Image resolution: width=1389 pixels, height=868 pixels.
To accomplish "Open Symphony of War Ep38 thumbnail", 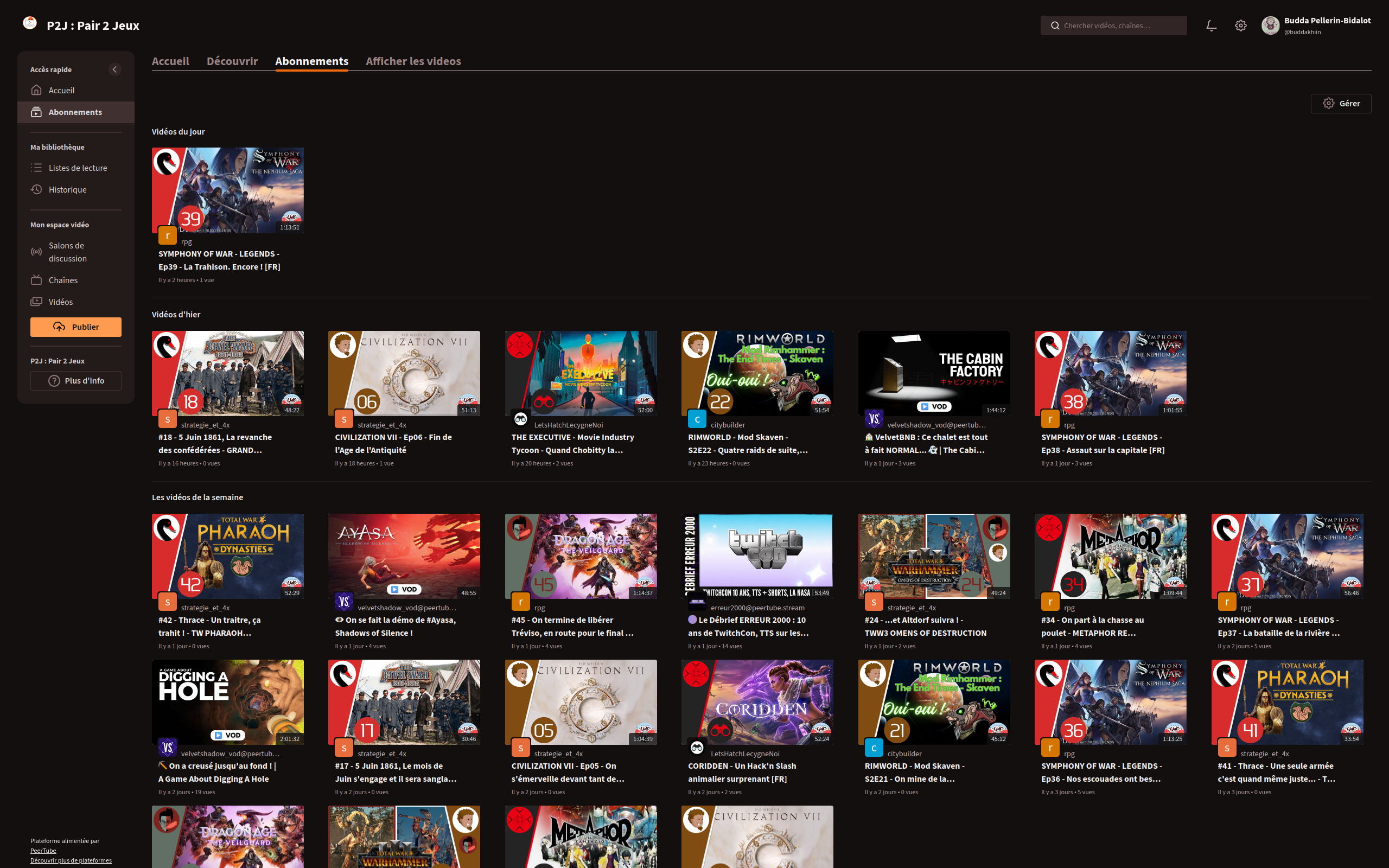I will [1111, 373].
